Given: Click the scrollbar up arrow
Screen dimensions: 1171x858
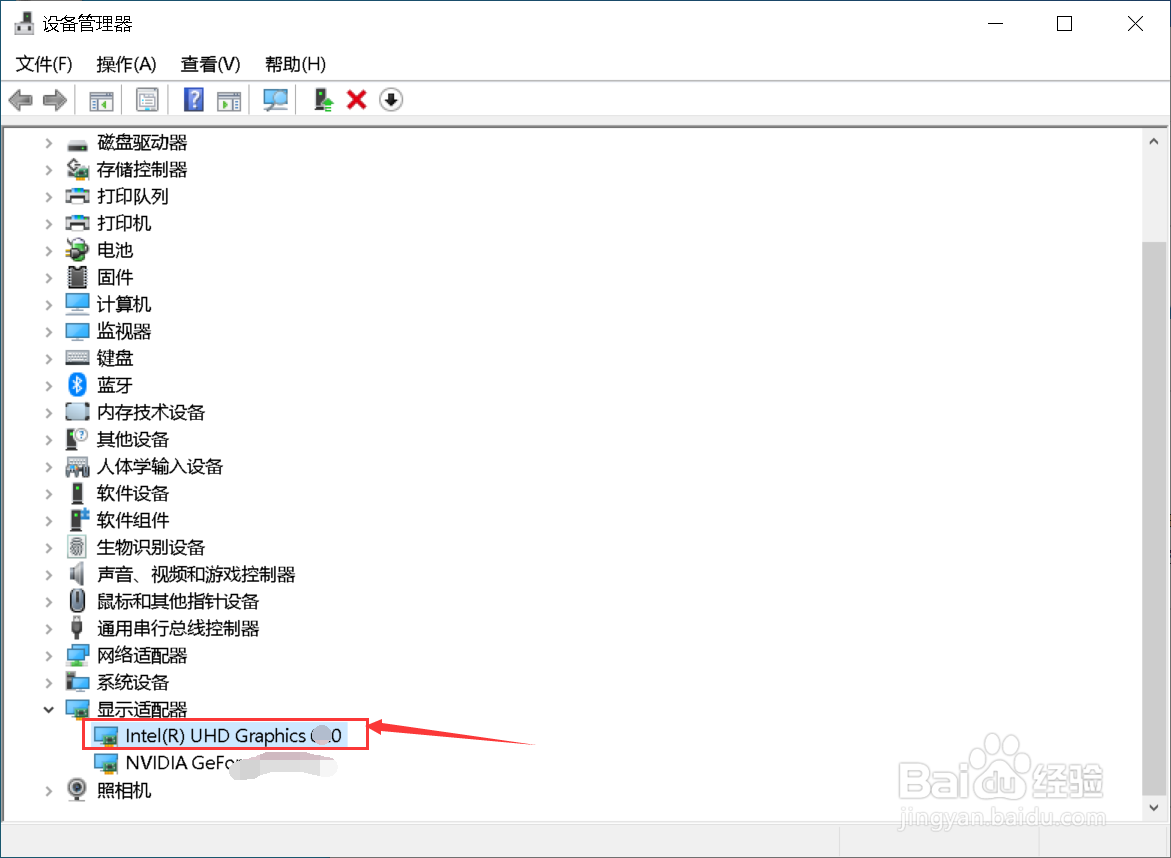Looking at the screenshot, I should tap(1154, 141).
